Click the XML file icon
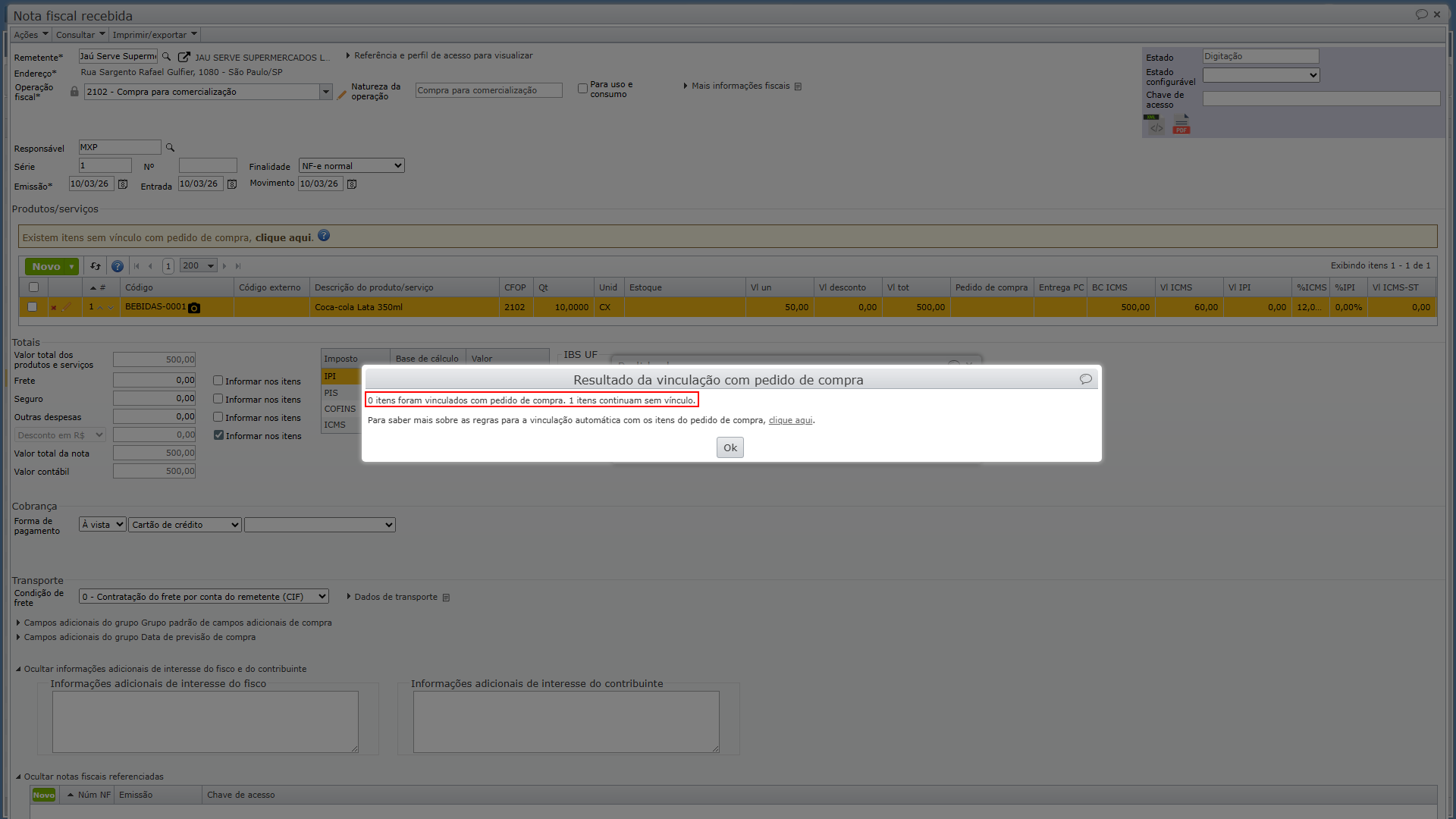 point(1154,124)
